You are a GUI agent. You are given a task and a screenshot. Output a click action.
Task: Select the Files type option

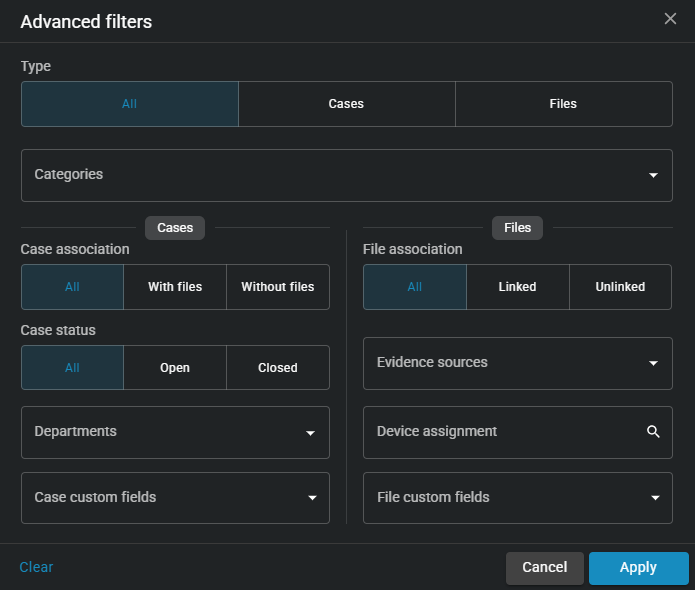[x=563, y=104]
